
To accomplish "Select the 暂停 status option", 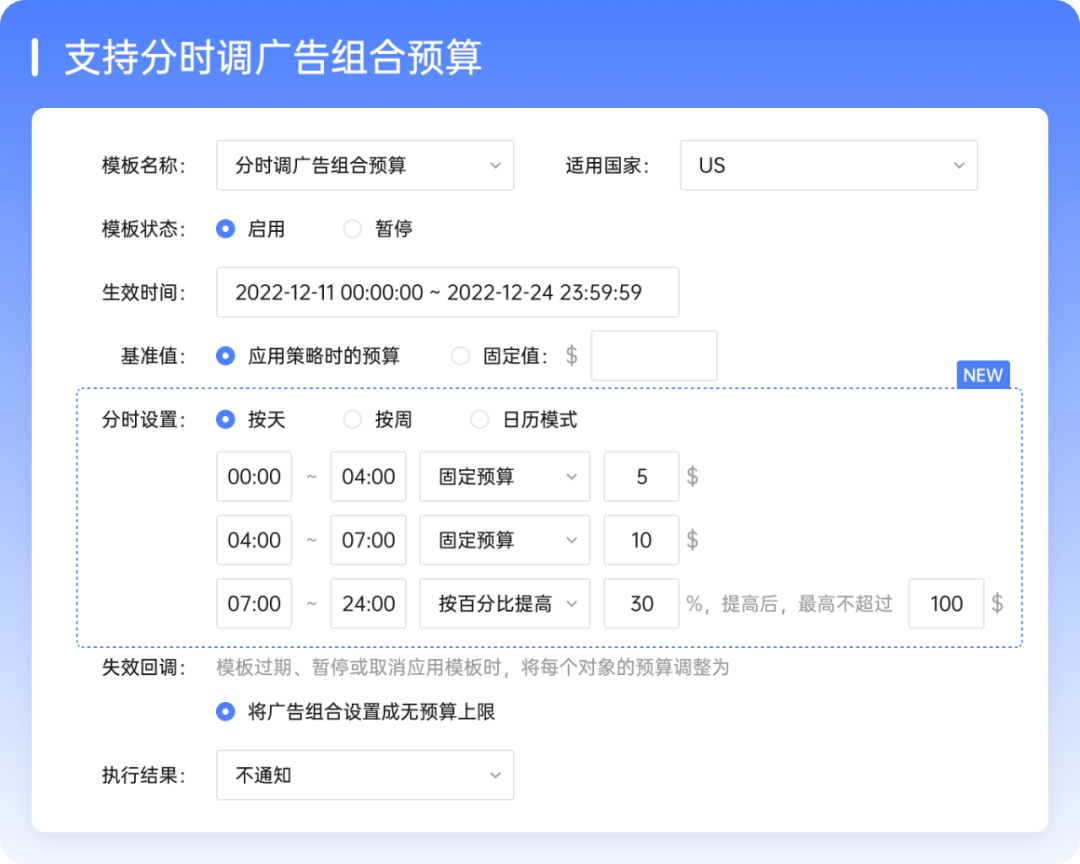I will click(353, 229).
